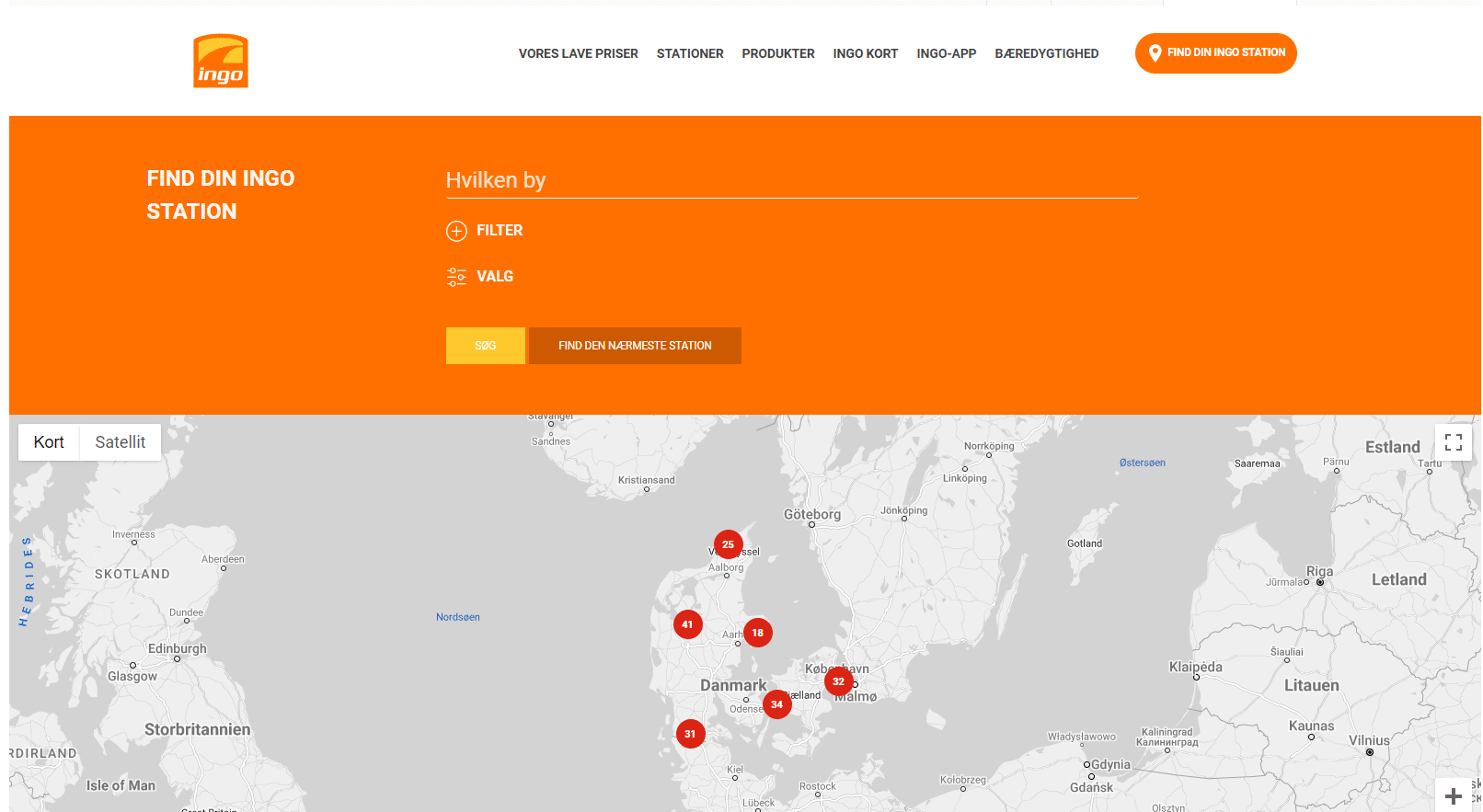Click Find den nærmeste station
Viewport: 1483px width, 812px height.
[635, 346]
